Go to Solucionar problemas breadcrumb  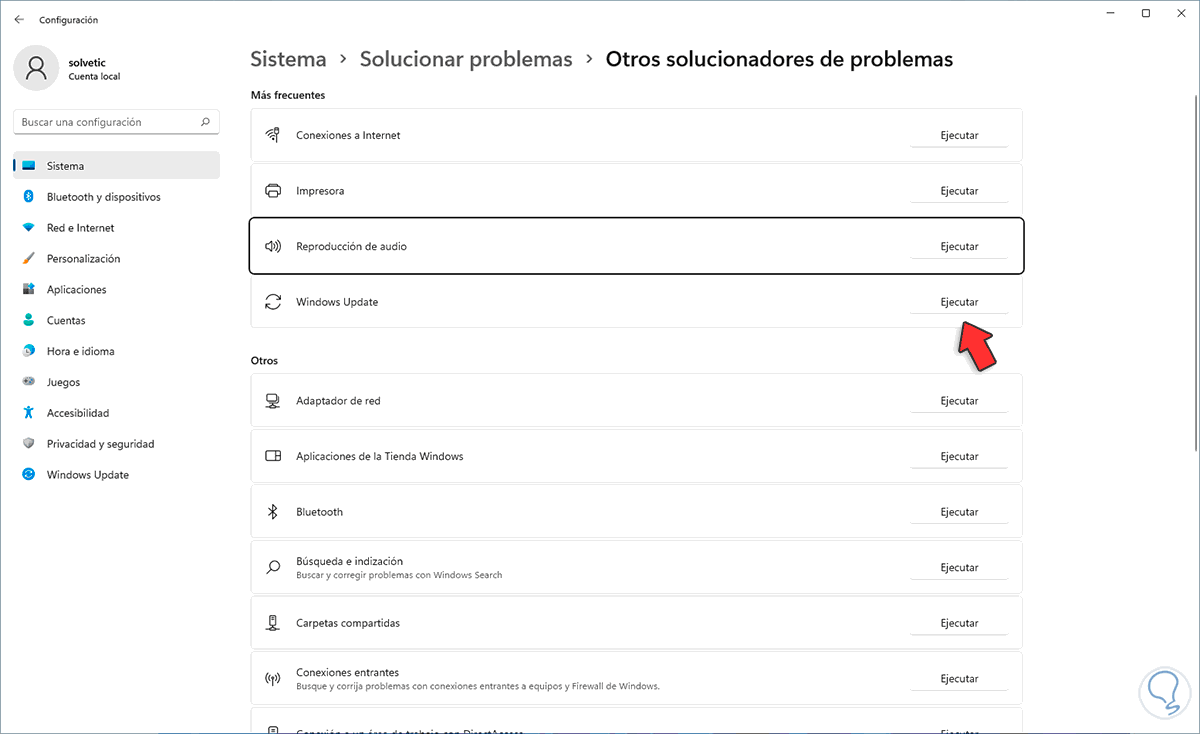pos(466,59)
